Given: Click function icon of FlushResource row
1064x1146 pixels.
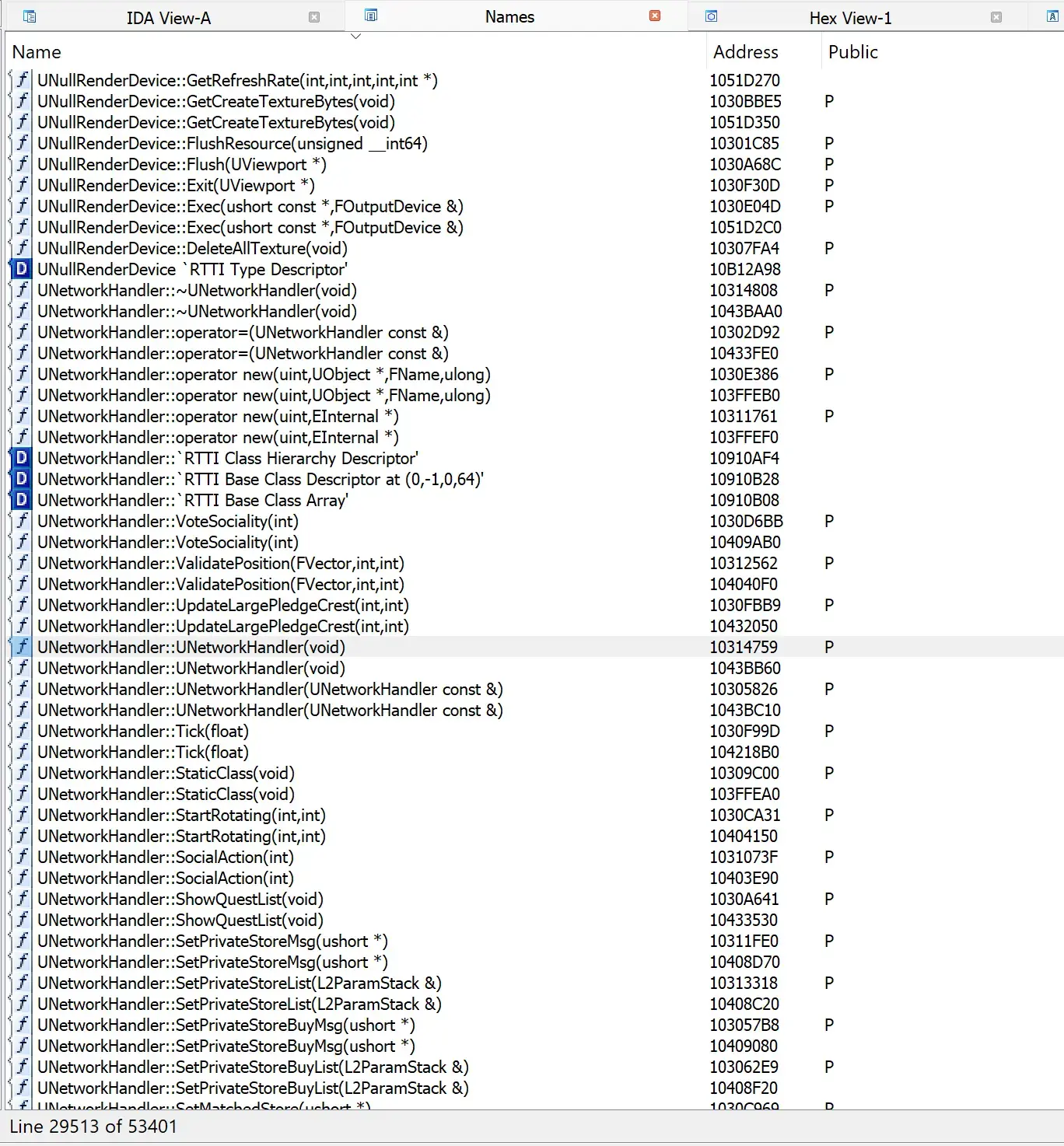Looking at the screenshot, I should coord(22,143).
